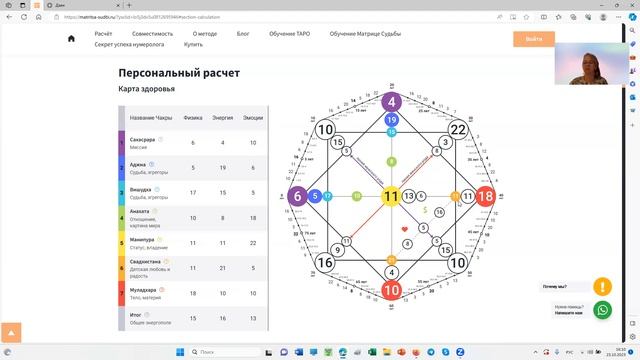Open info icon next to Манипура

[160, 240]
